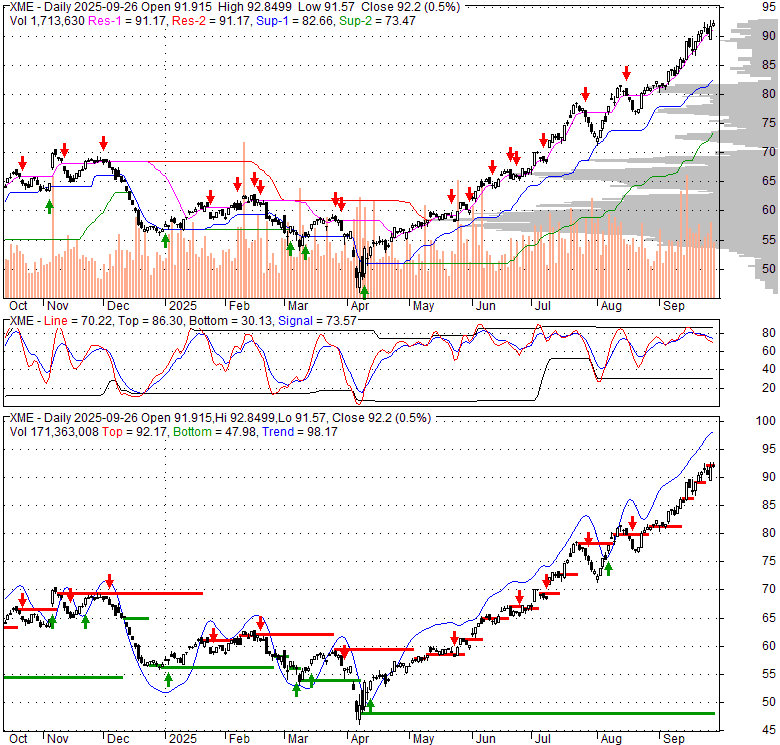Select 'Feb' on the top chart time axis

coord(239,306)
